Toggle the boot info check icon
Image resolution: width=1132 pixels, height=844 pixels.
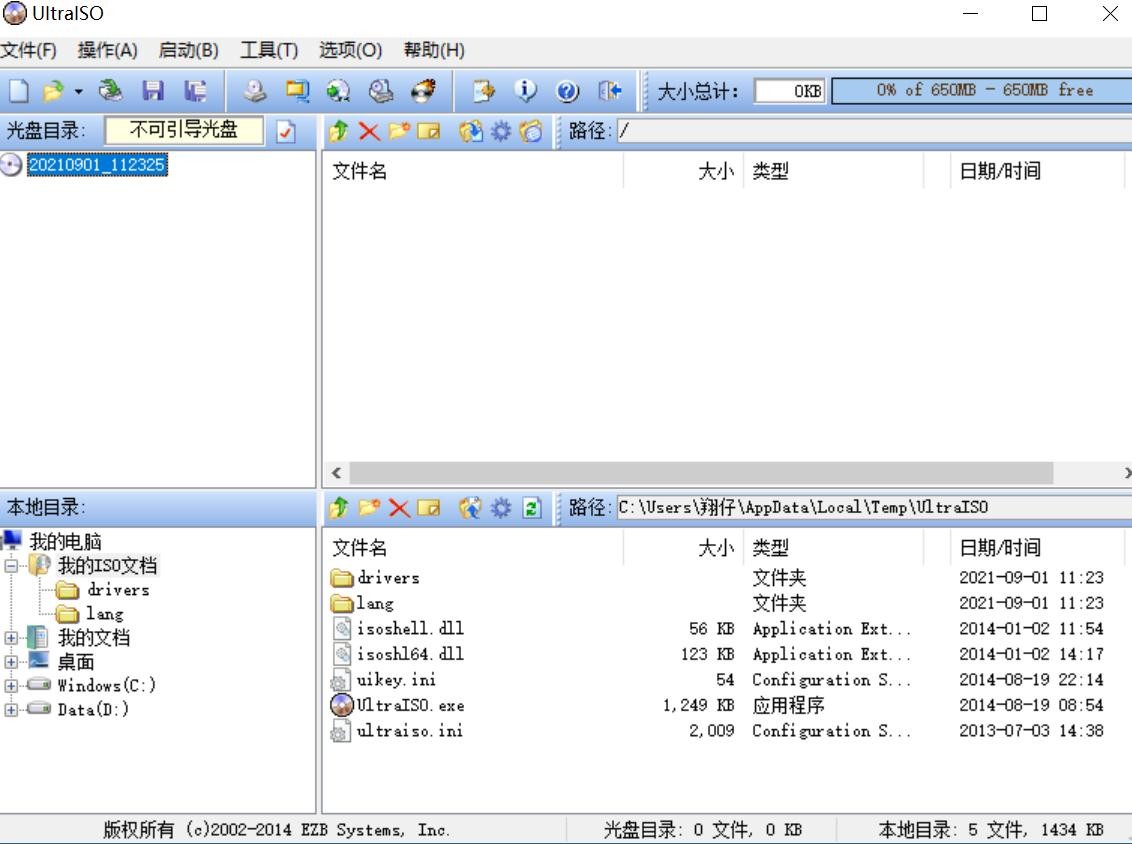(x=286, y=131)
